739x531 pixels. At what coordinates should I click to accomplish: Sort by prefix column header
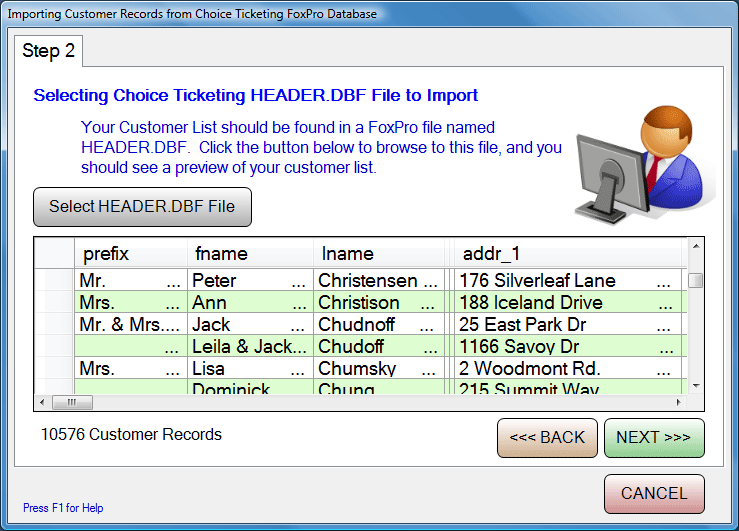tap(131, 254)
